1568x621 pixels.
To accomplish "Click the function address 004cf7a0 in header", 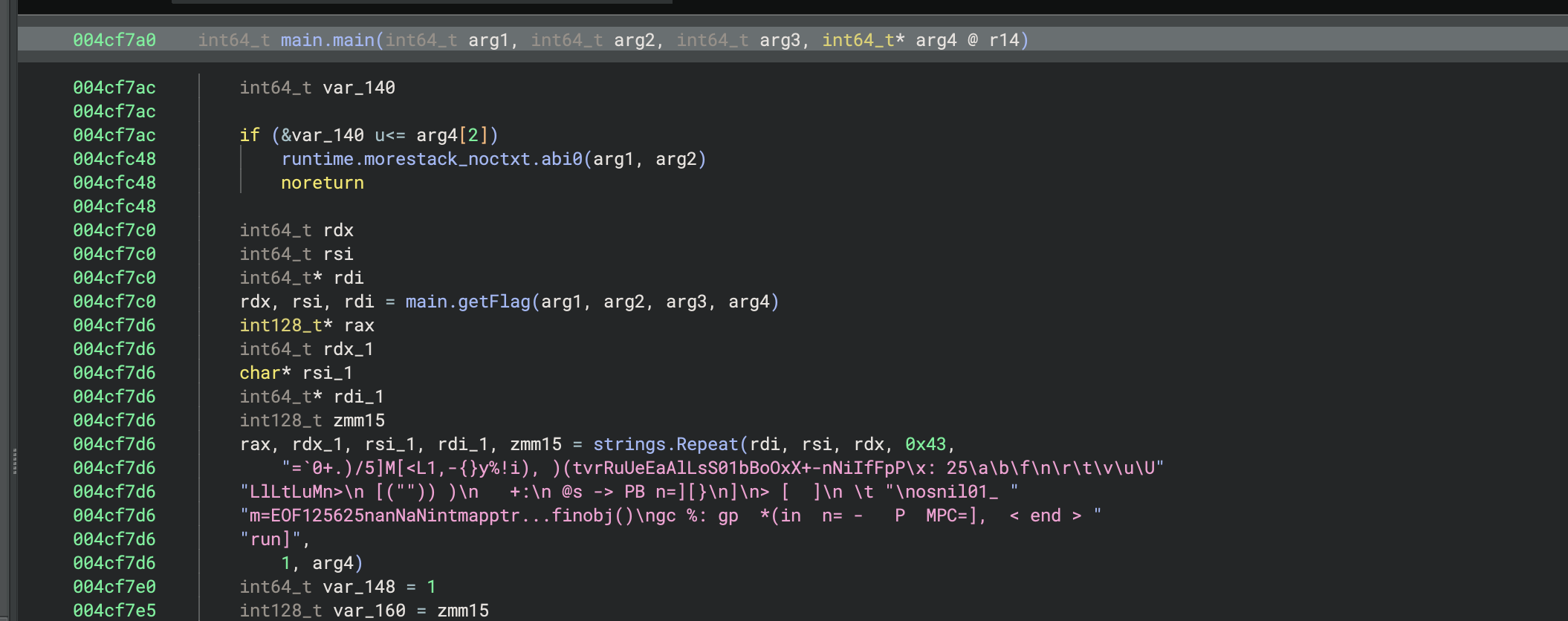I will click(x=114, y=40).
